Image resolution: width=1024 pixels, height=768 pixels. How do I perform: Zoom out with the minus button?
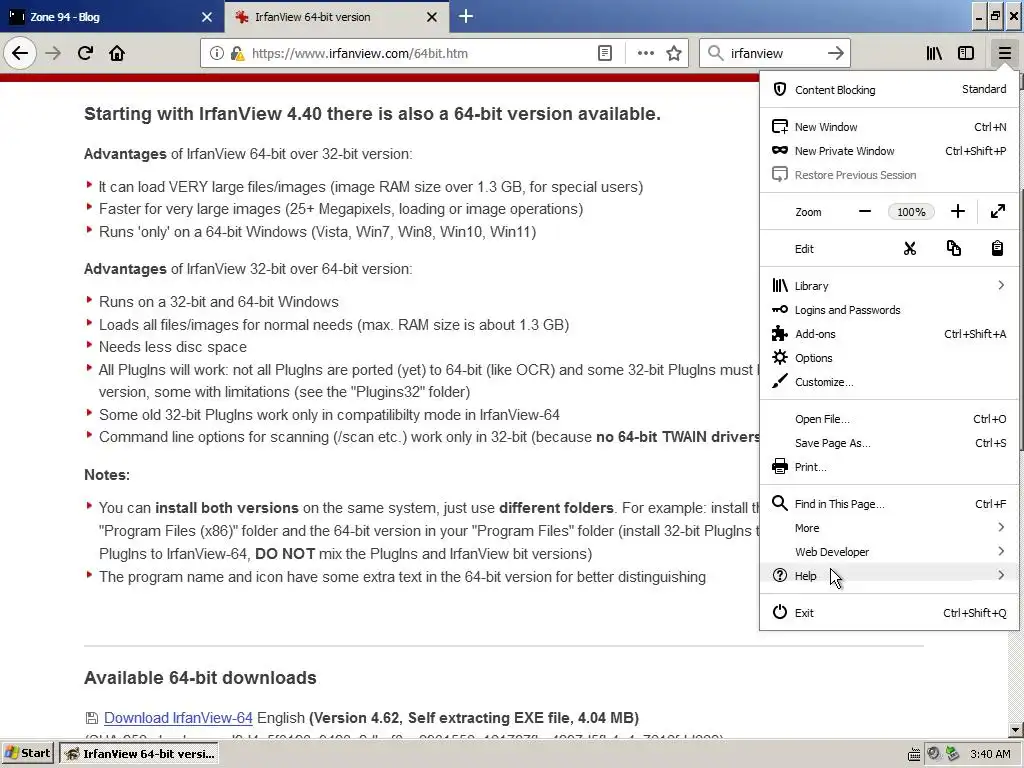point(865,212)
